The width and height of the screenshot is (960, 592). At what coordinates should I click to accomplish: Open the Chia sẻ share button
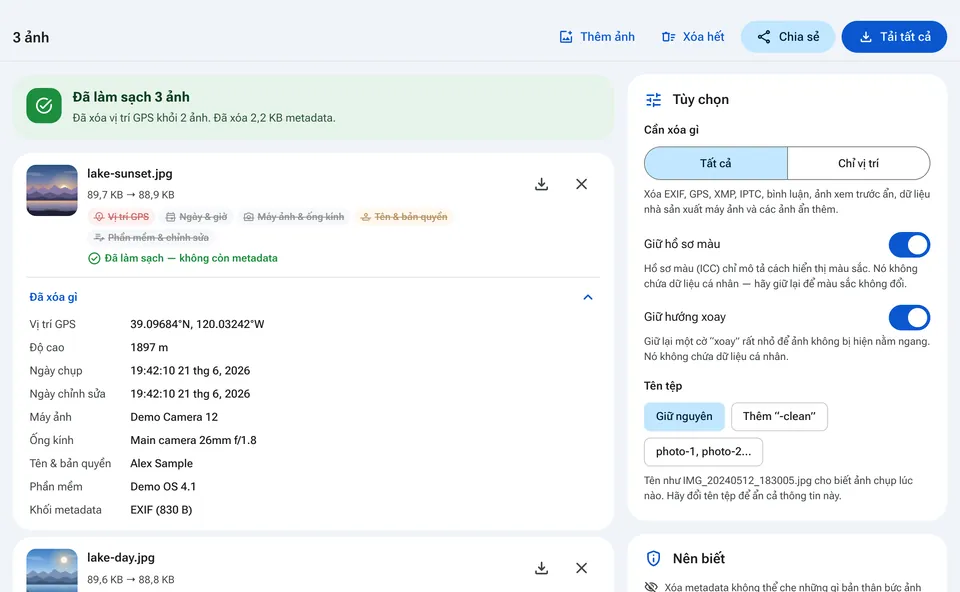[788, 37]
